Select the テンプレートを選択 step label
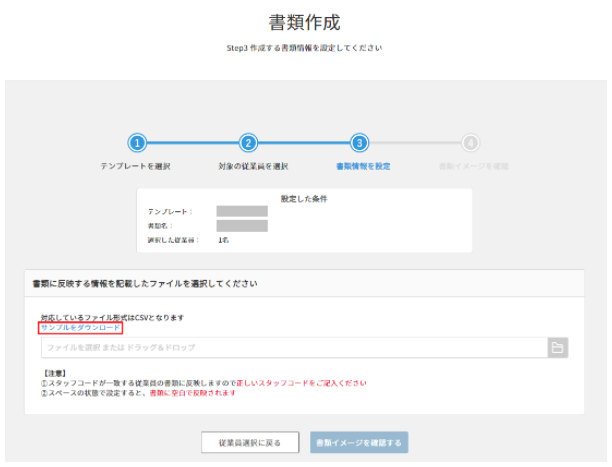 138,166
